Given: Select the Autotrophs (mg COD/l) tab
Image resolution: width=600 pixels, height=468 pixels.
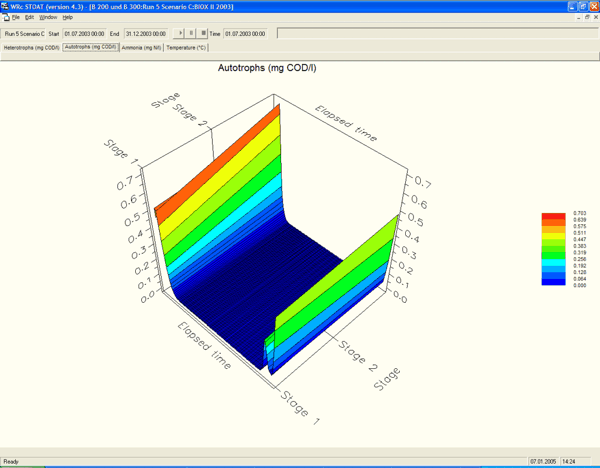Looking at the screenshot, I should click(x=90, y=47).
